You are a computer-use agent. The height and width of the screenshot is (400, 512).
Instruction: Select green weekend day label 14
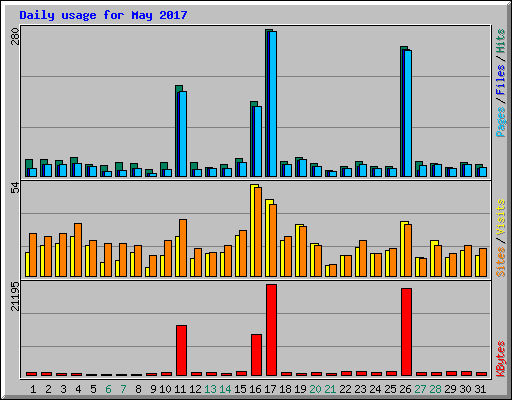coord(225,389)
